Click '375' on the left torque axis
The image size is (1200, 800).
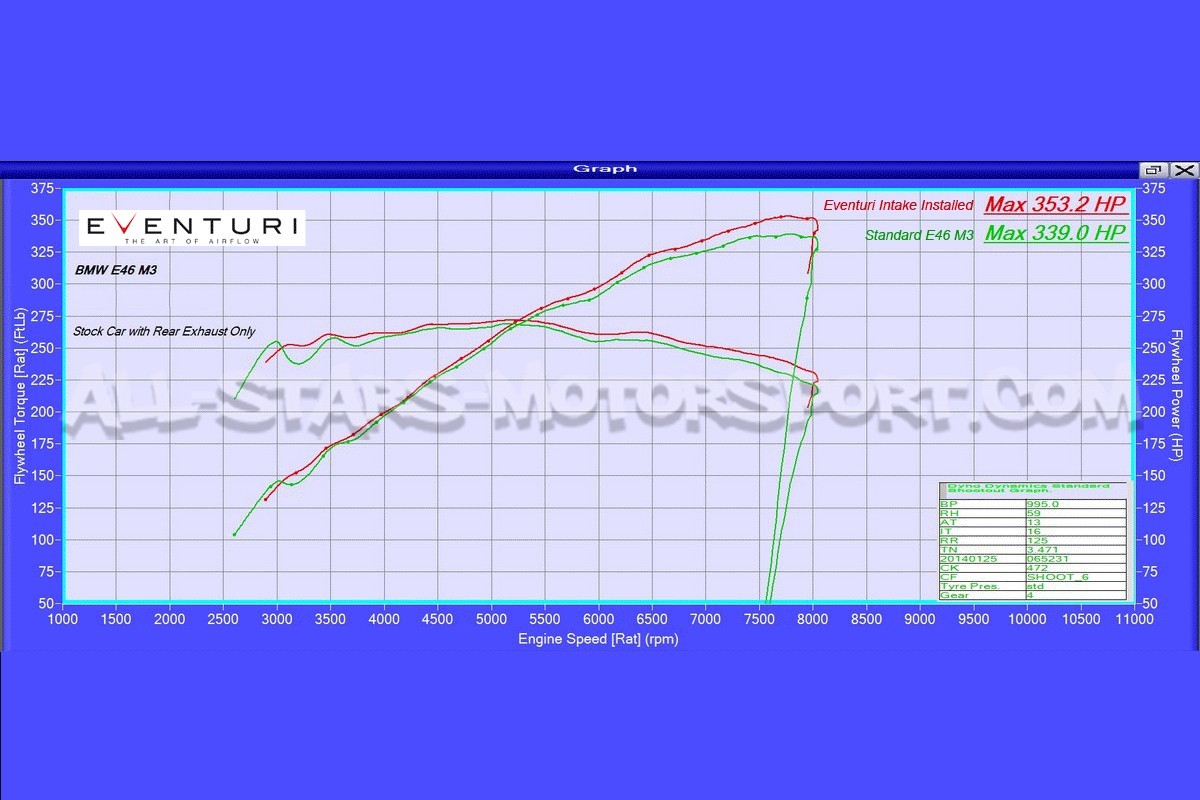click(42, 188)
